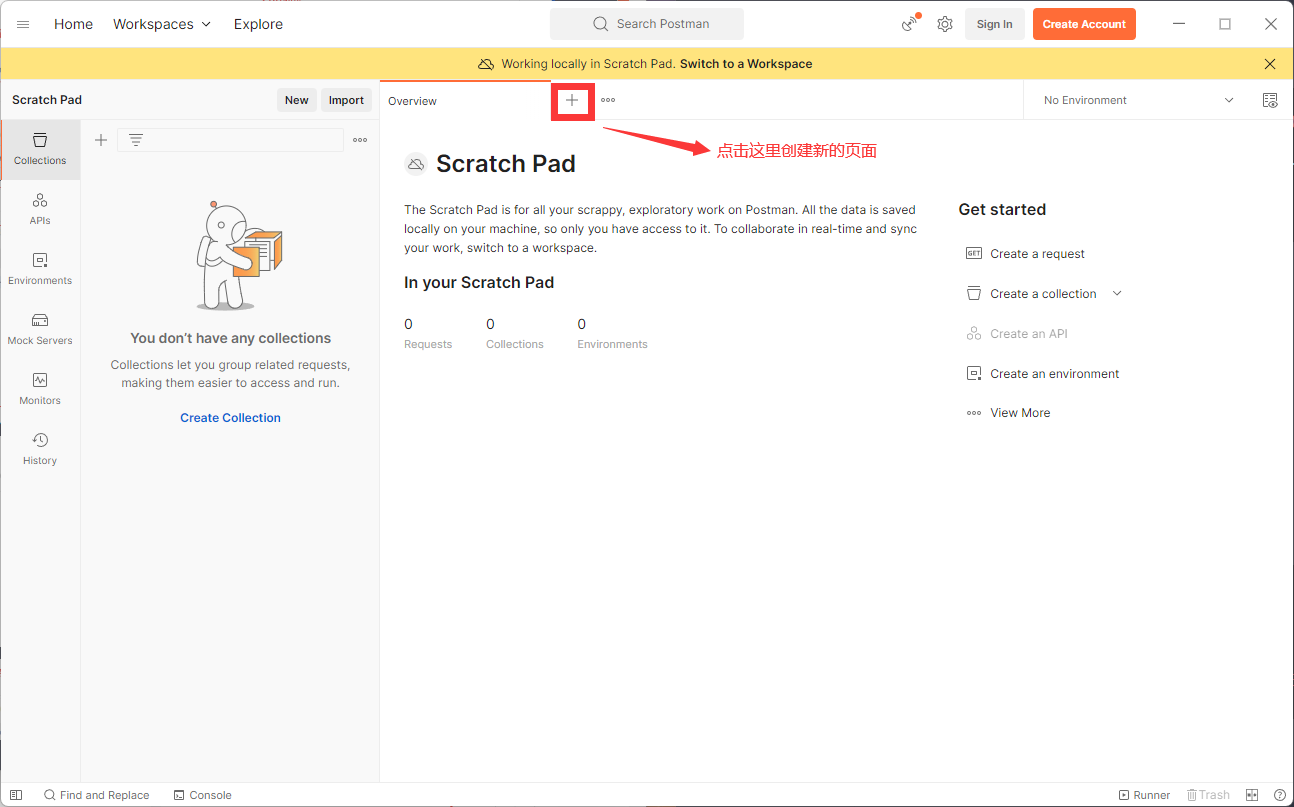Click the Import button
The image size is (1294, 807).
(346, 100)
